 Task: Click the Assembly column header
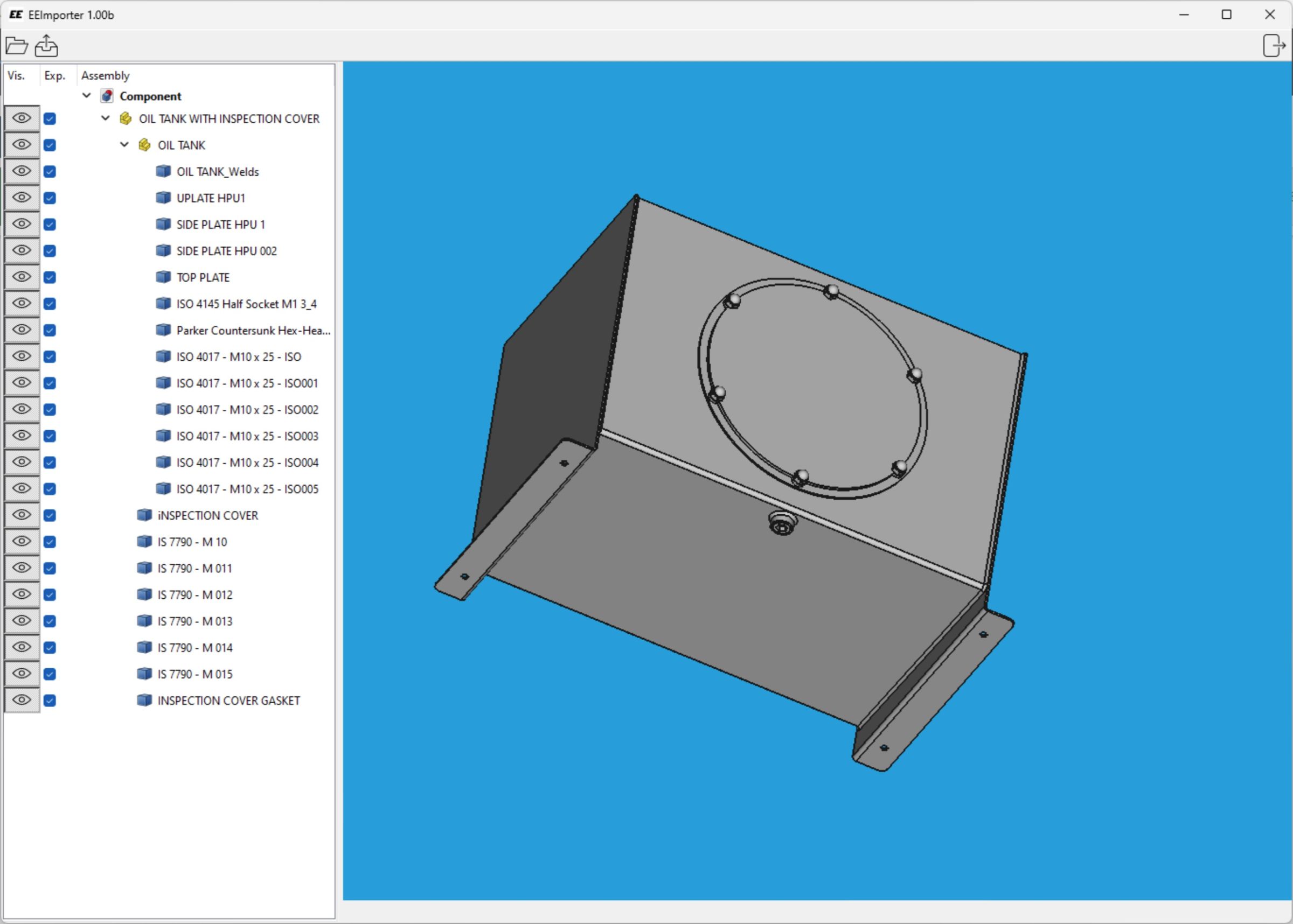point(105,76)
